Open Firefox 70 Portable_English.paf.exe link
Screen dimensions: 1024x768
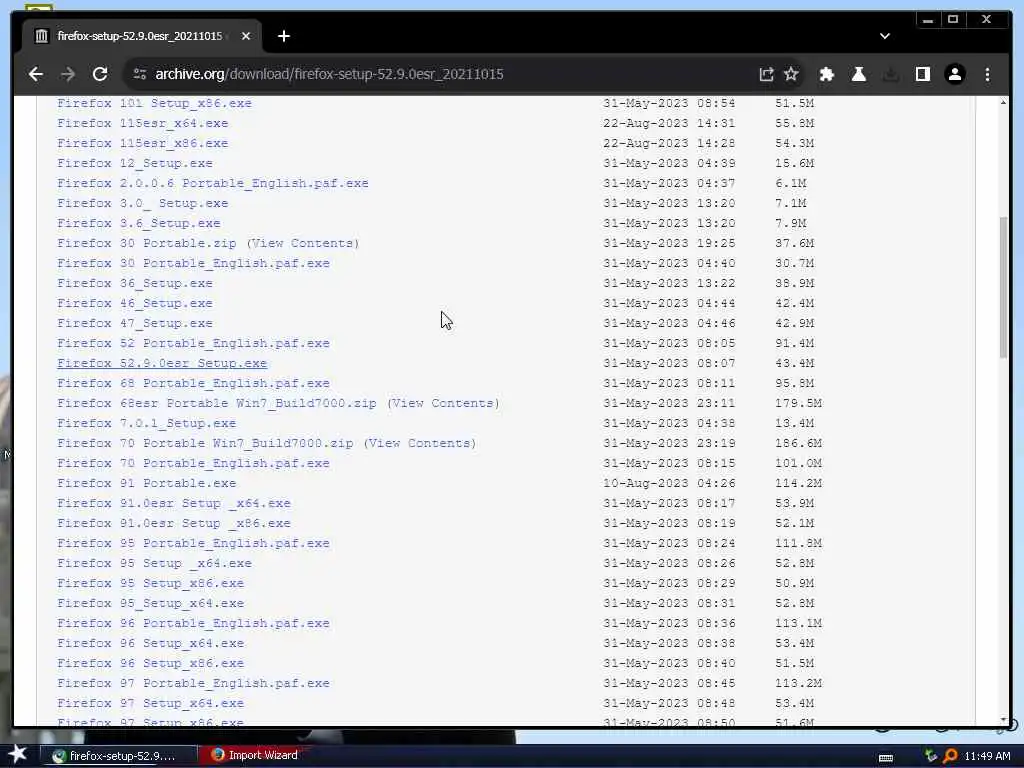[x=193, y=463]
